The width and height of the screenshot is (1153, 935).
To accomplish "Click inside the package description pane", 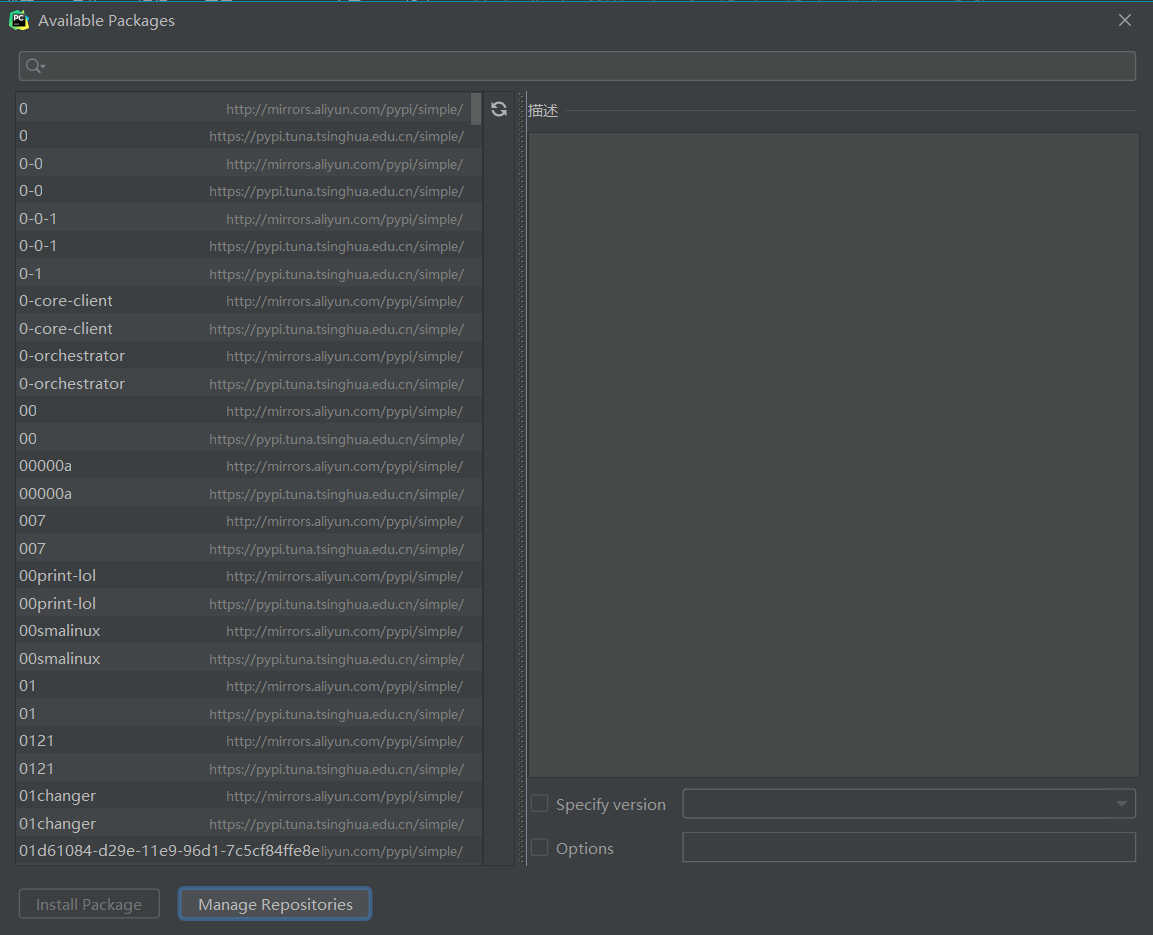I will coord(833,454).
